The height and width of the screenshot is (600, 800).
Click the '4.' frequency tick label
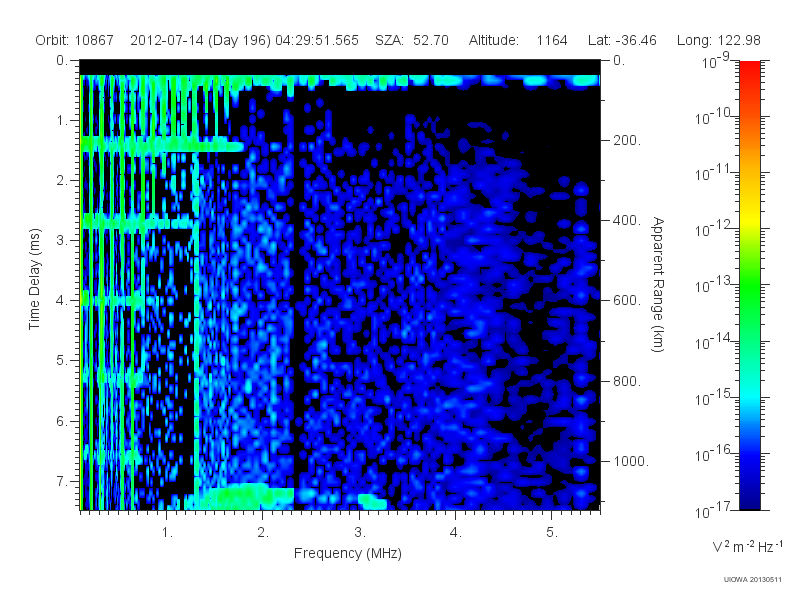click(456, 533)
